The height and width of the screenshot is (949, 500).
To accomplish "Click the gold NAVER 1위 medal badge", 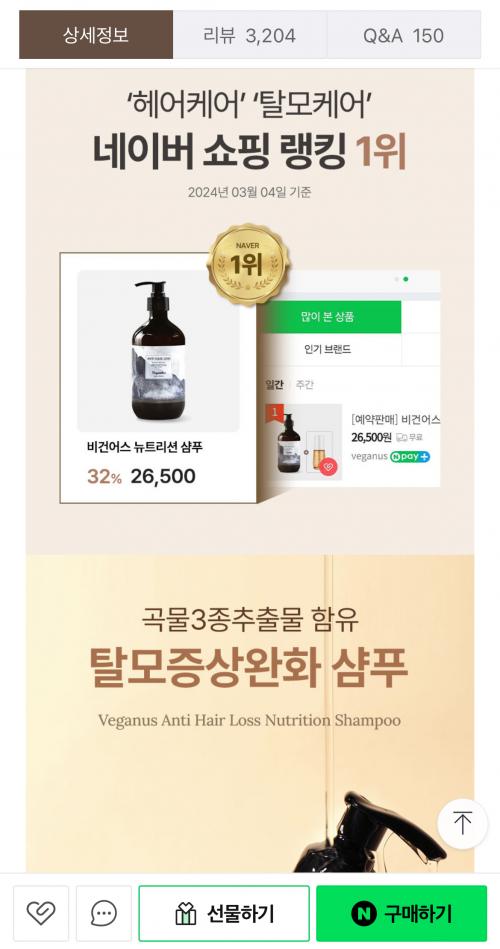I will coord(248,264).
